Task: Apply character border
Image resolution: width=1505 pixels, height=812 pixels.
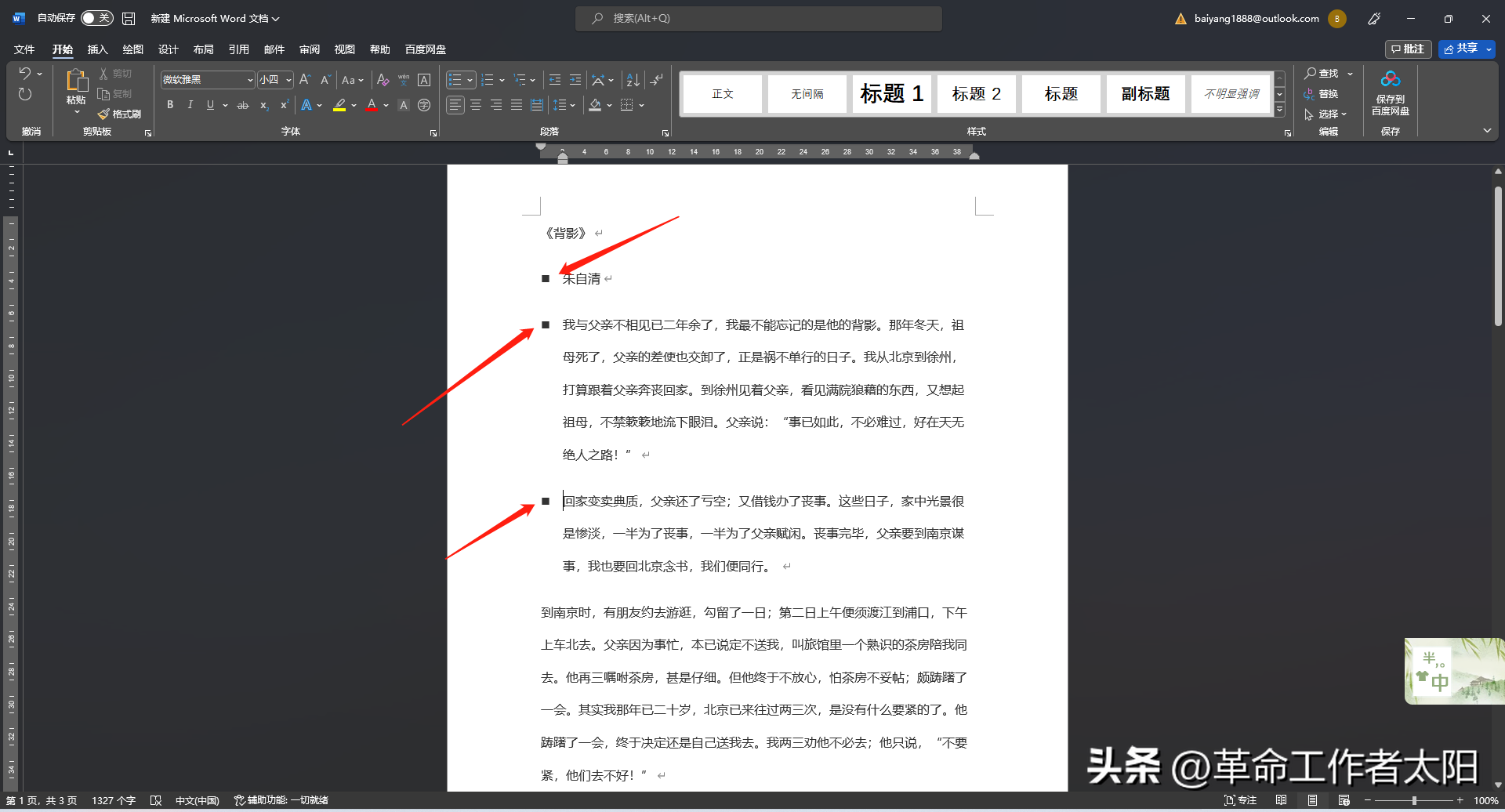Action: [424, 80]
